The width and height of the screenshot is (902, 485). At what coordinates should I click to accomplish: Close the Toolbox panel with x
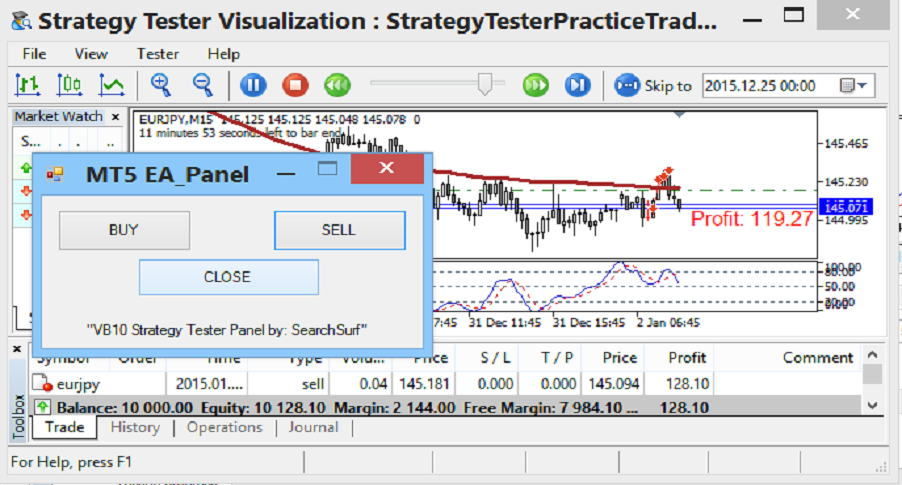pyautogui.click(x=17, y=349)
